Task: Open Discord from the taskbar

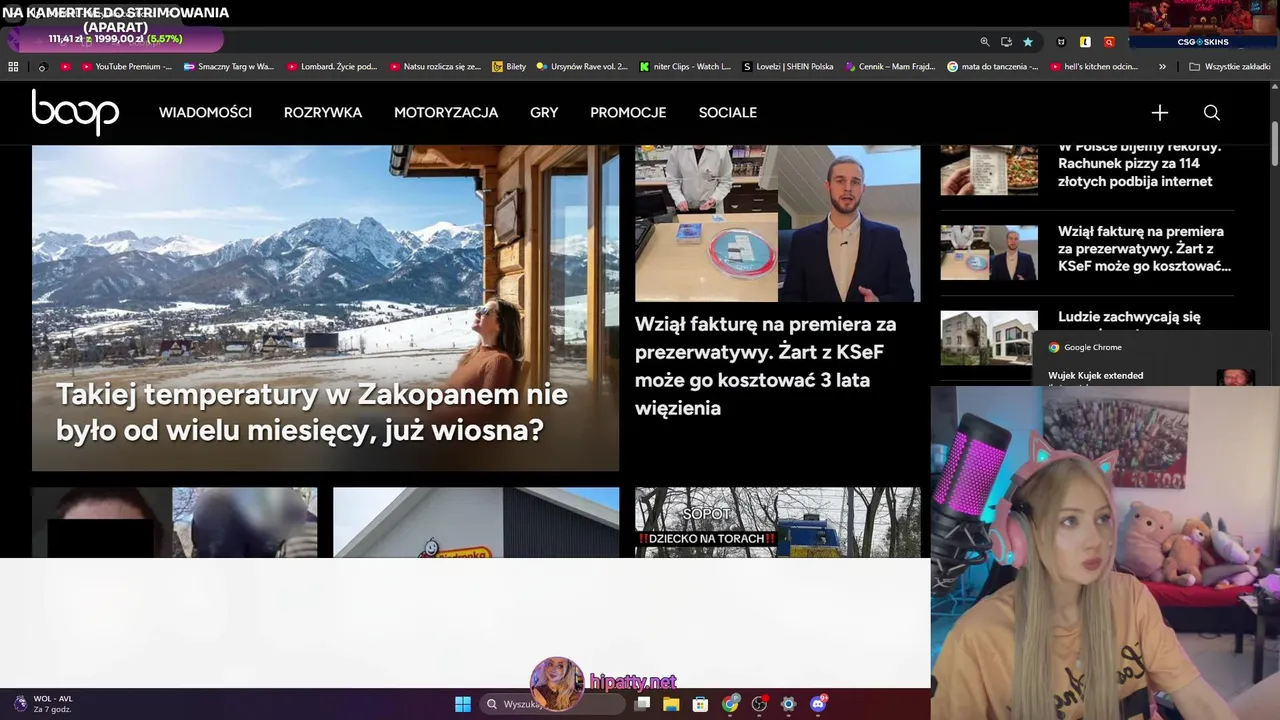Action: tap(818, 704)
